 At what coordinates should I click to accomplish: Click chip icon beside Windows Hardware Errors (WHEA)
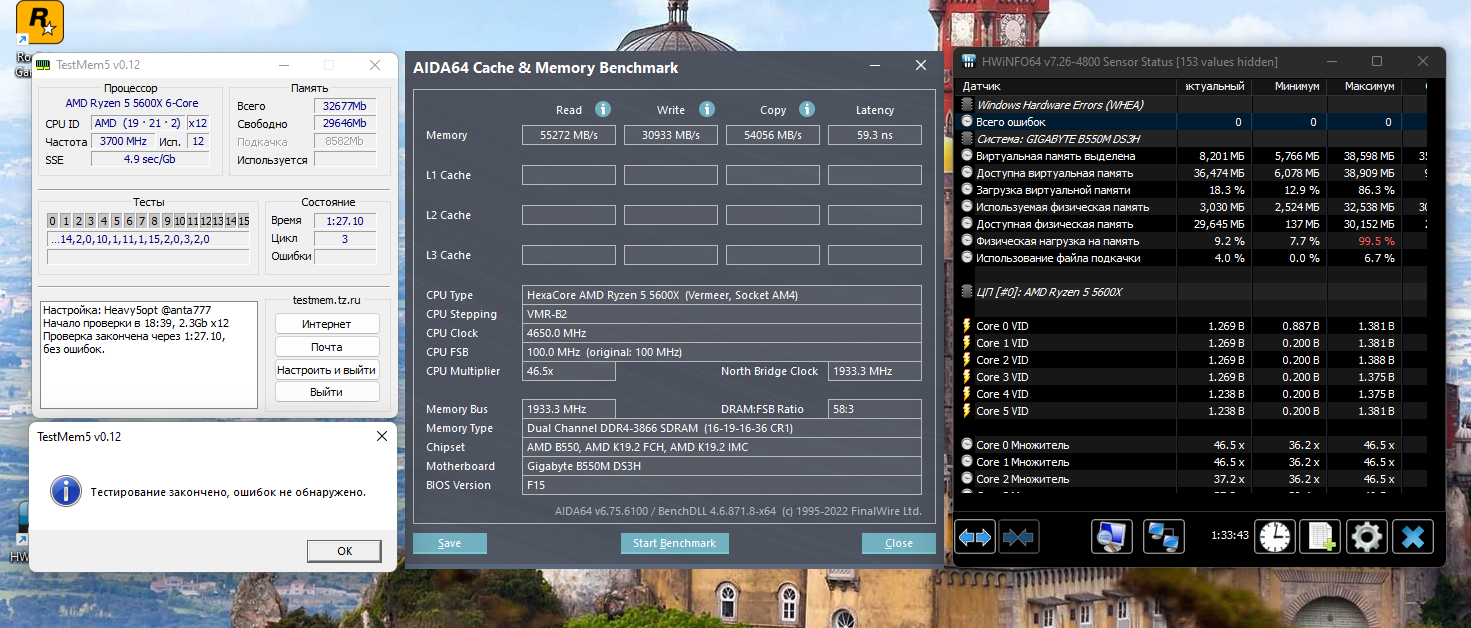pyautogui.click(x=966, y=104)
